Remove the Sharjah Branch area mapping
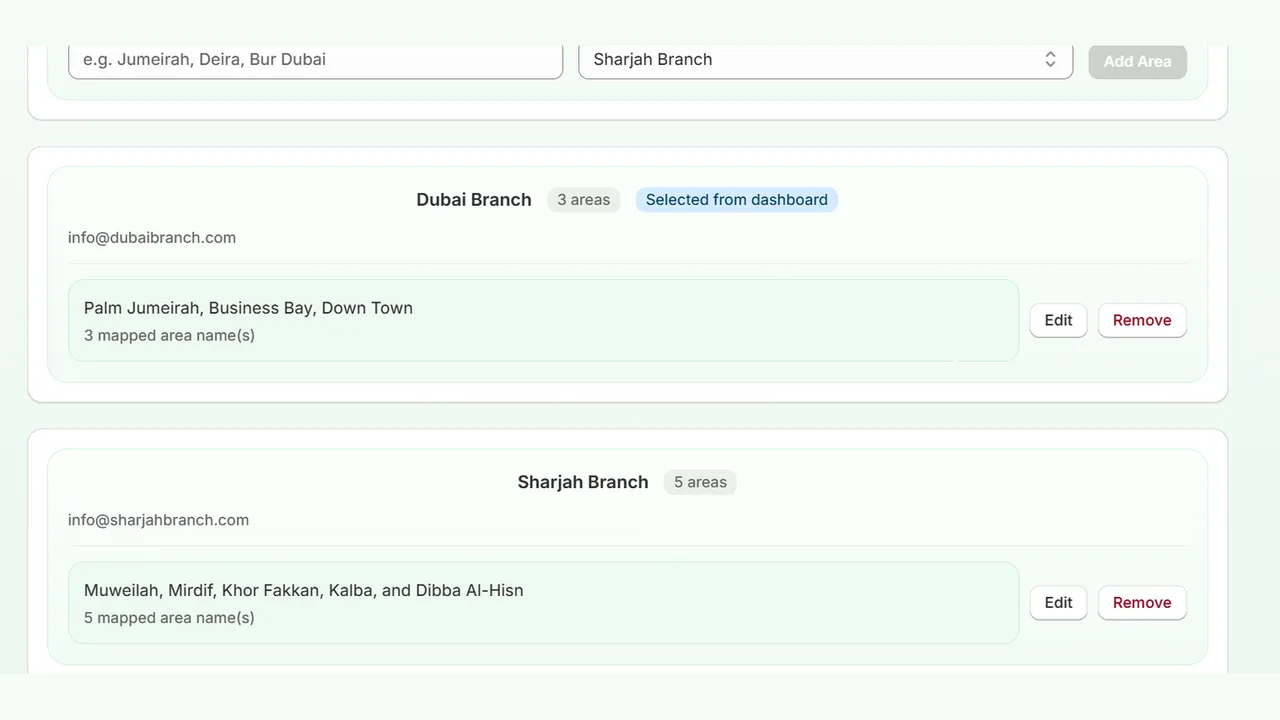1280x720 pixels. click(x=1142, y=602)
